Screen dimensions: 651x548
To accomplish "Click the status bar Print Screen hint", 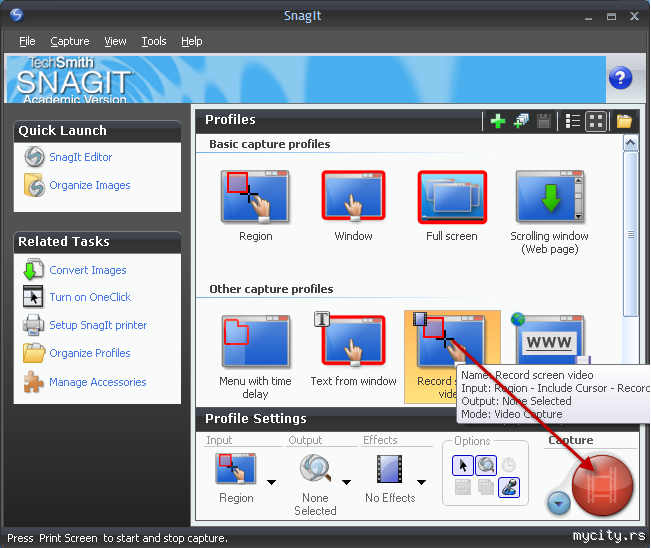I will [117, 538].
